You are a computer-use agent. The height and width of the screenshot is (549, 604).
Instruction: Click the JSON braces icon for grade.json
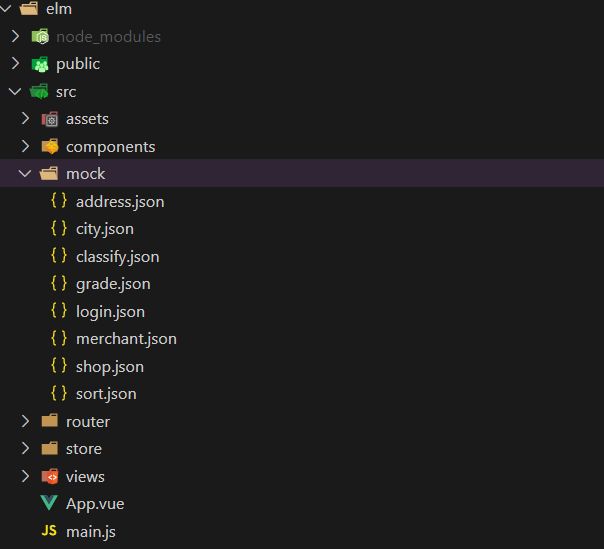(x=59, y=283)
